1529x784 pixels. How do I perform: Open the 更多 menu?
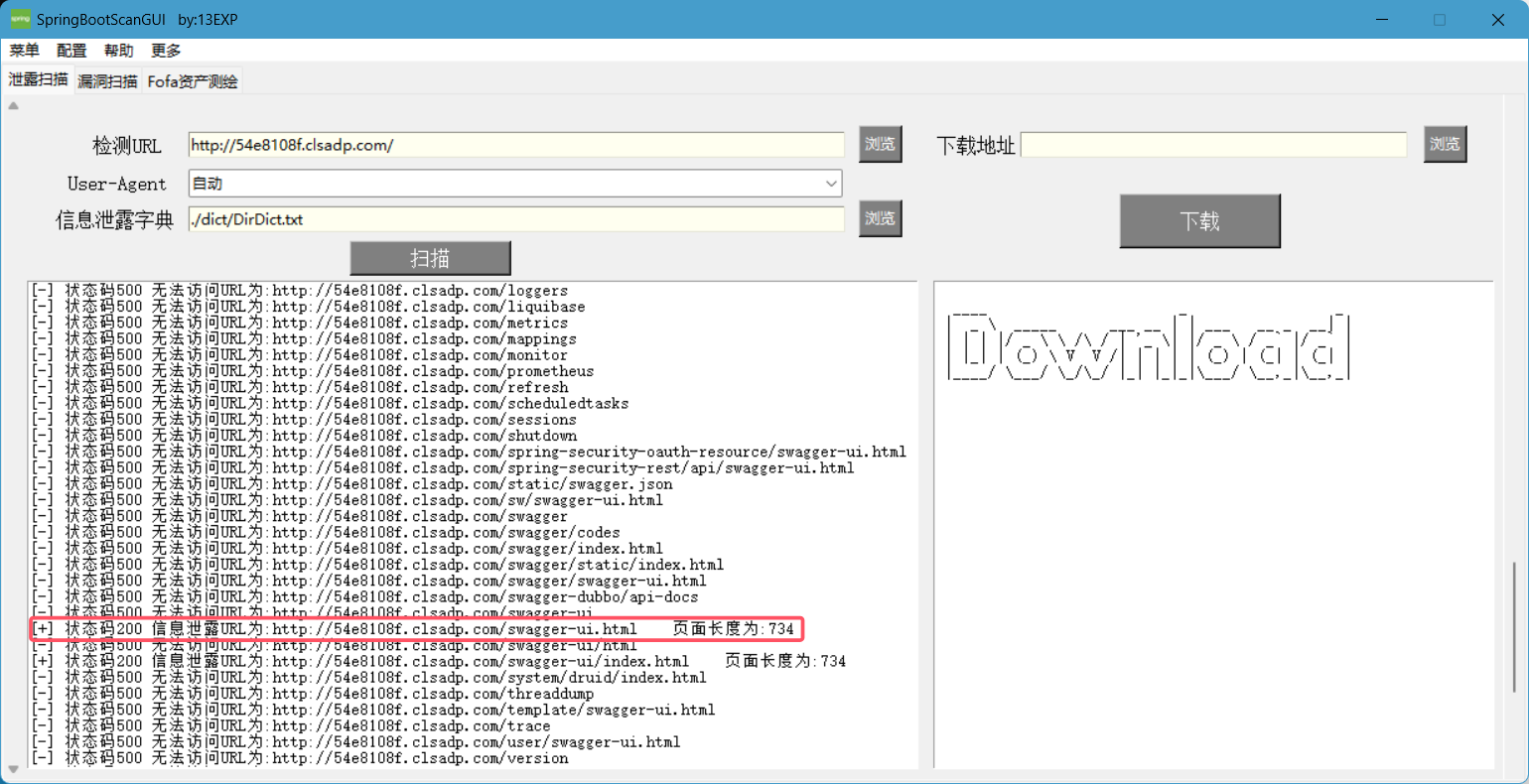pyautogui.click(x=166, y=51)
